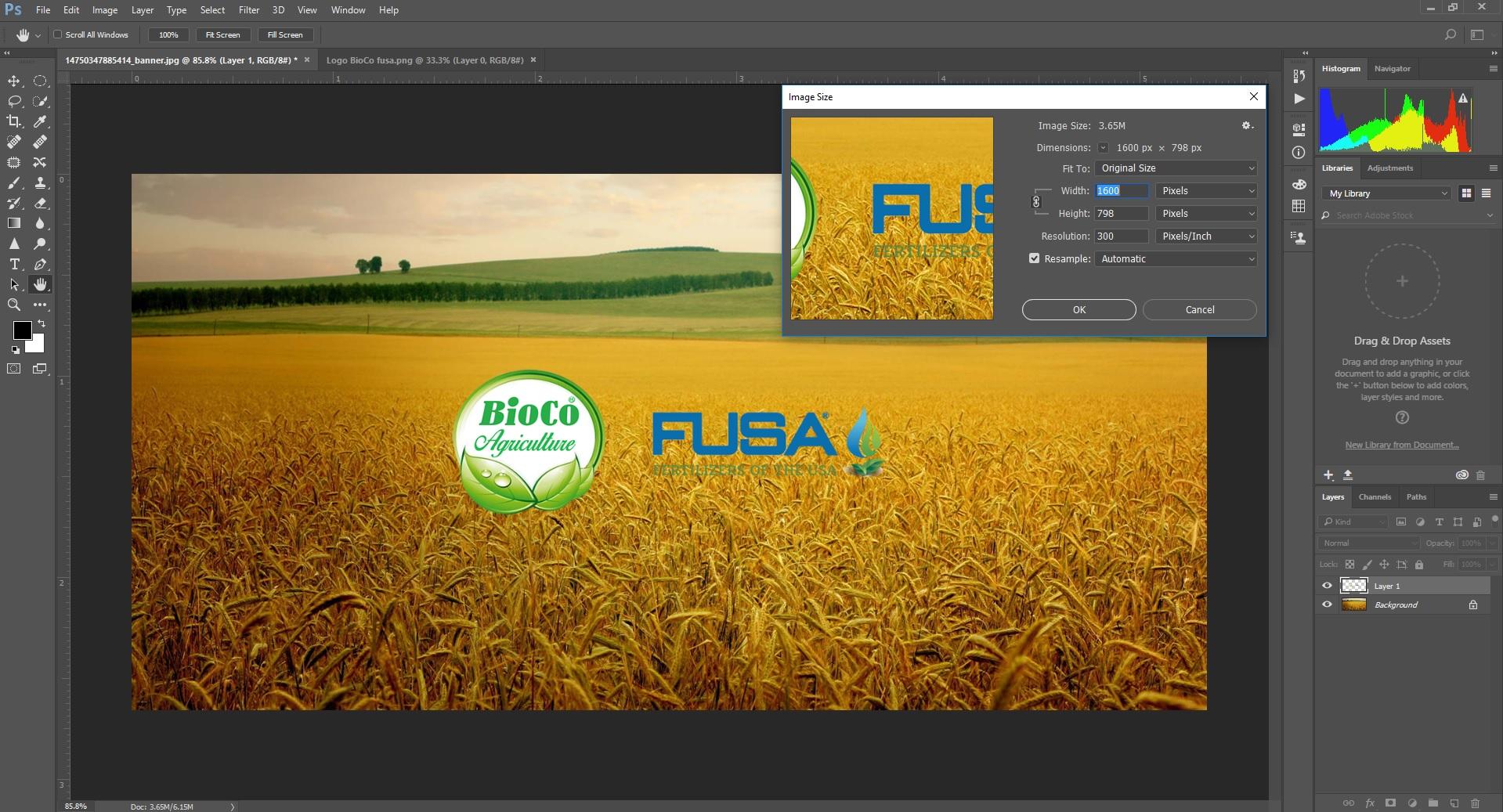The image size is (1503, 812).
Task: Open the Resolution units dropdown
Action: (1206, 236)
